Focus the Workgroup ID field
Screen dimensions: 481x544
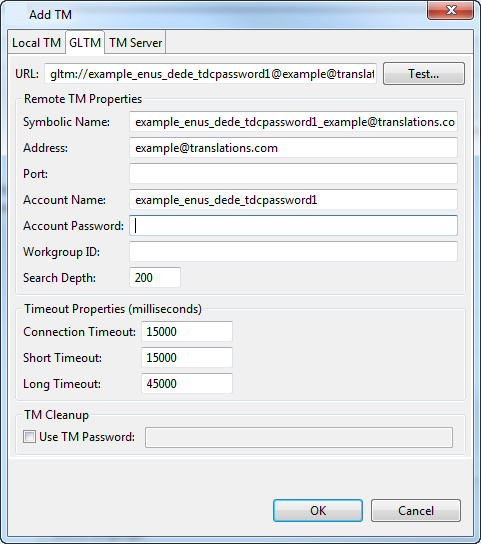pos(293,252)
